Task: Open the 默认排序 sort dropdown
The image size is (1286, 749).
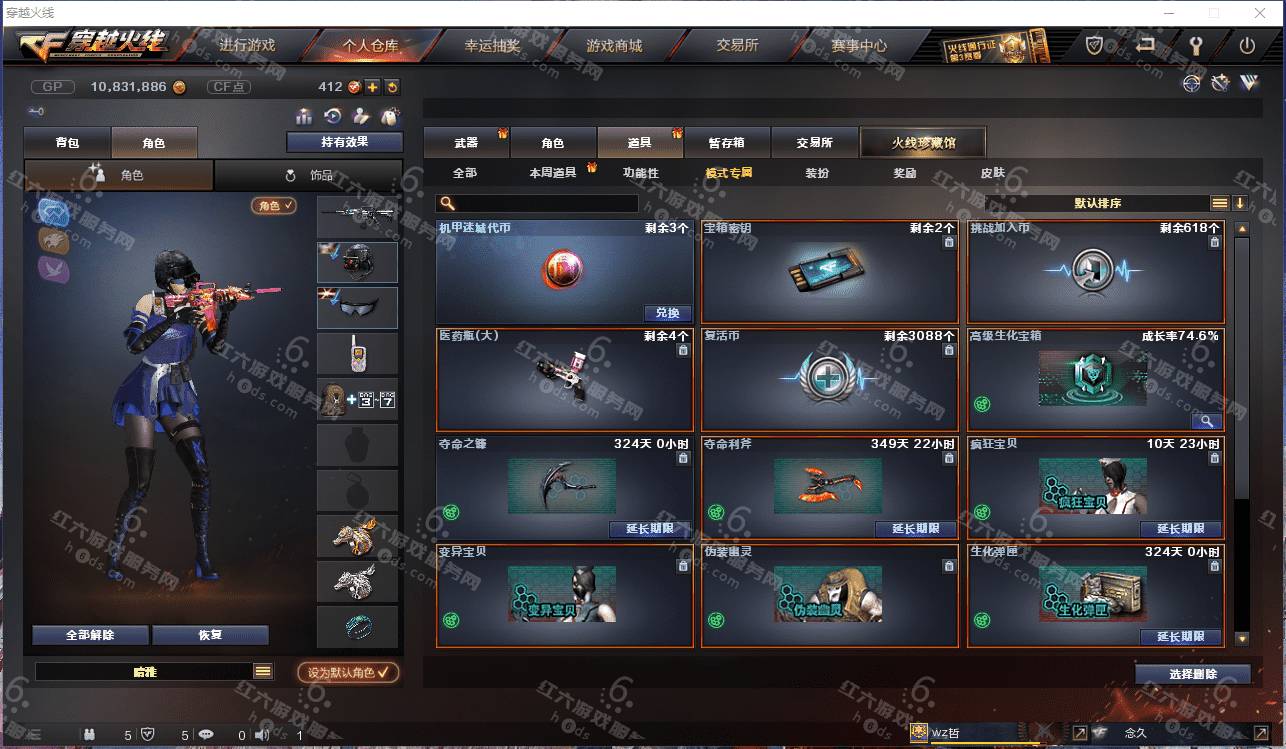Action: [x=1097, y=203]
